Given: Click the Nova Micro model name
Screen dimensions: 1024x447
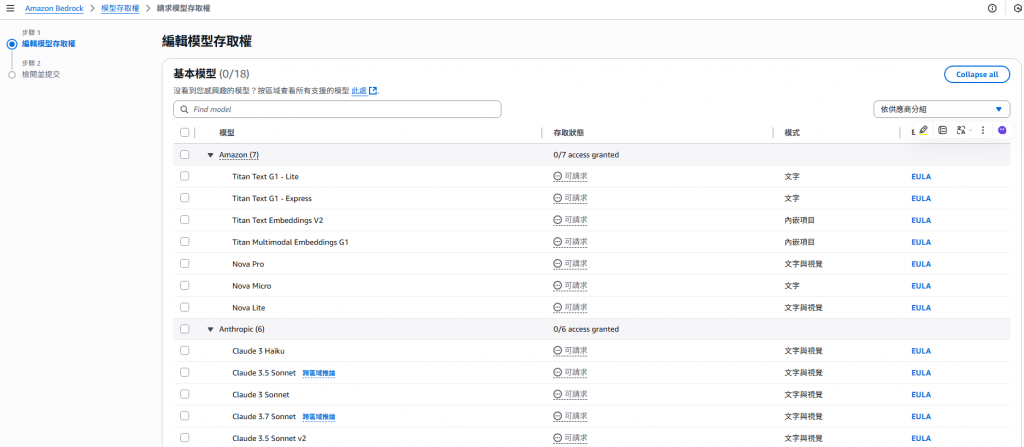Looking at the screenshot, I should pos(251,286).
